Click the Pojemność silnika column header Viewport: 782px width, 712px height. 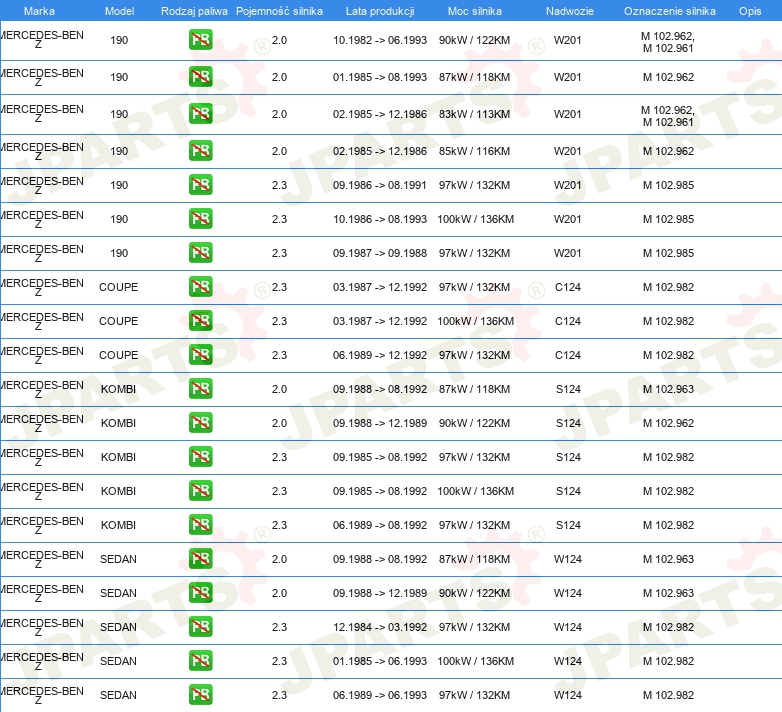[279, 11]
